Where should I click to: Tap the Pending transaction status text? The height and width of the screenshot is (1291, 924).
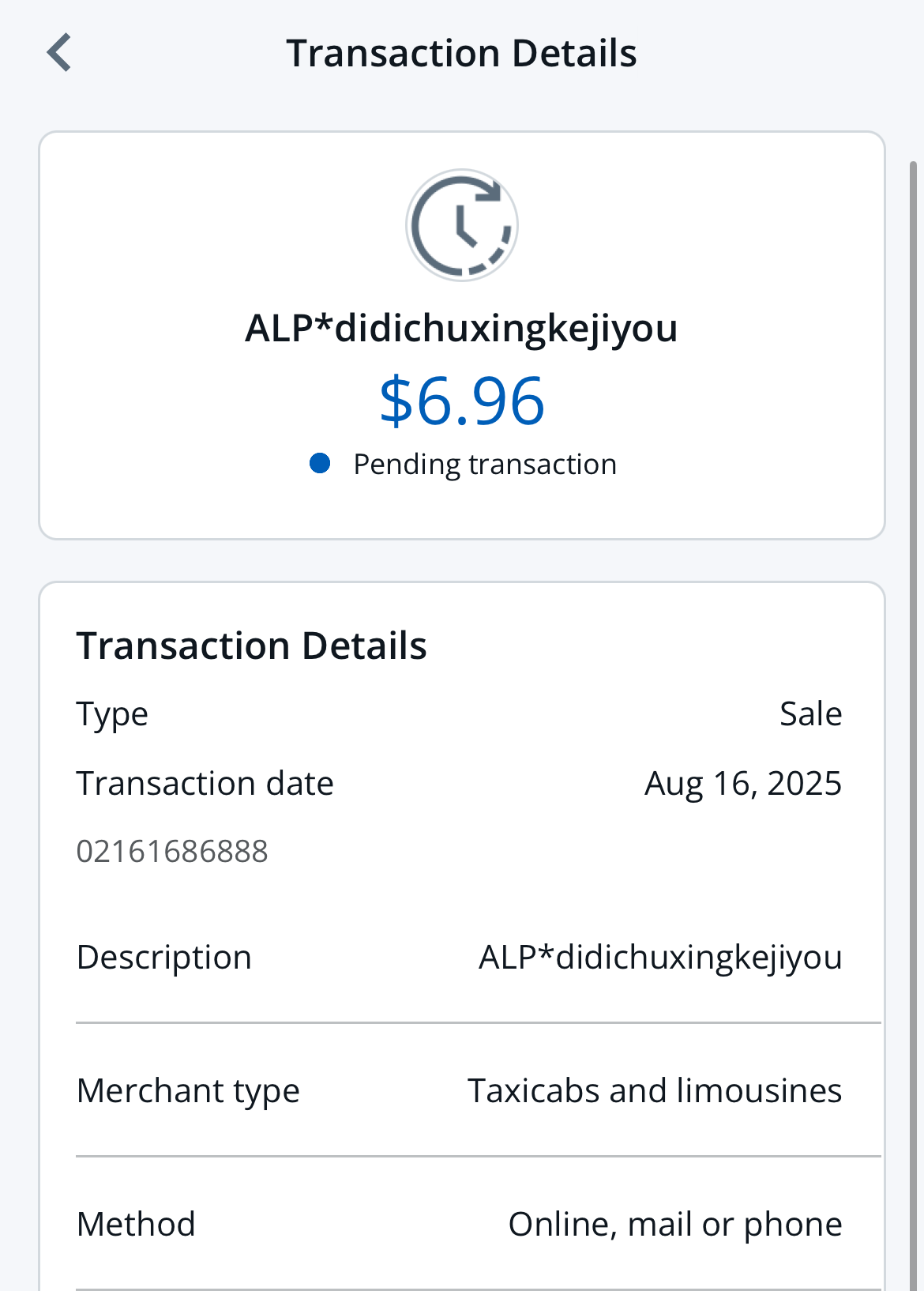[484, 465]
